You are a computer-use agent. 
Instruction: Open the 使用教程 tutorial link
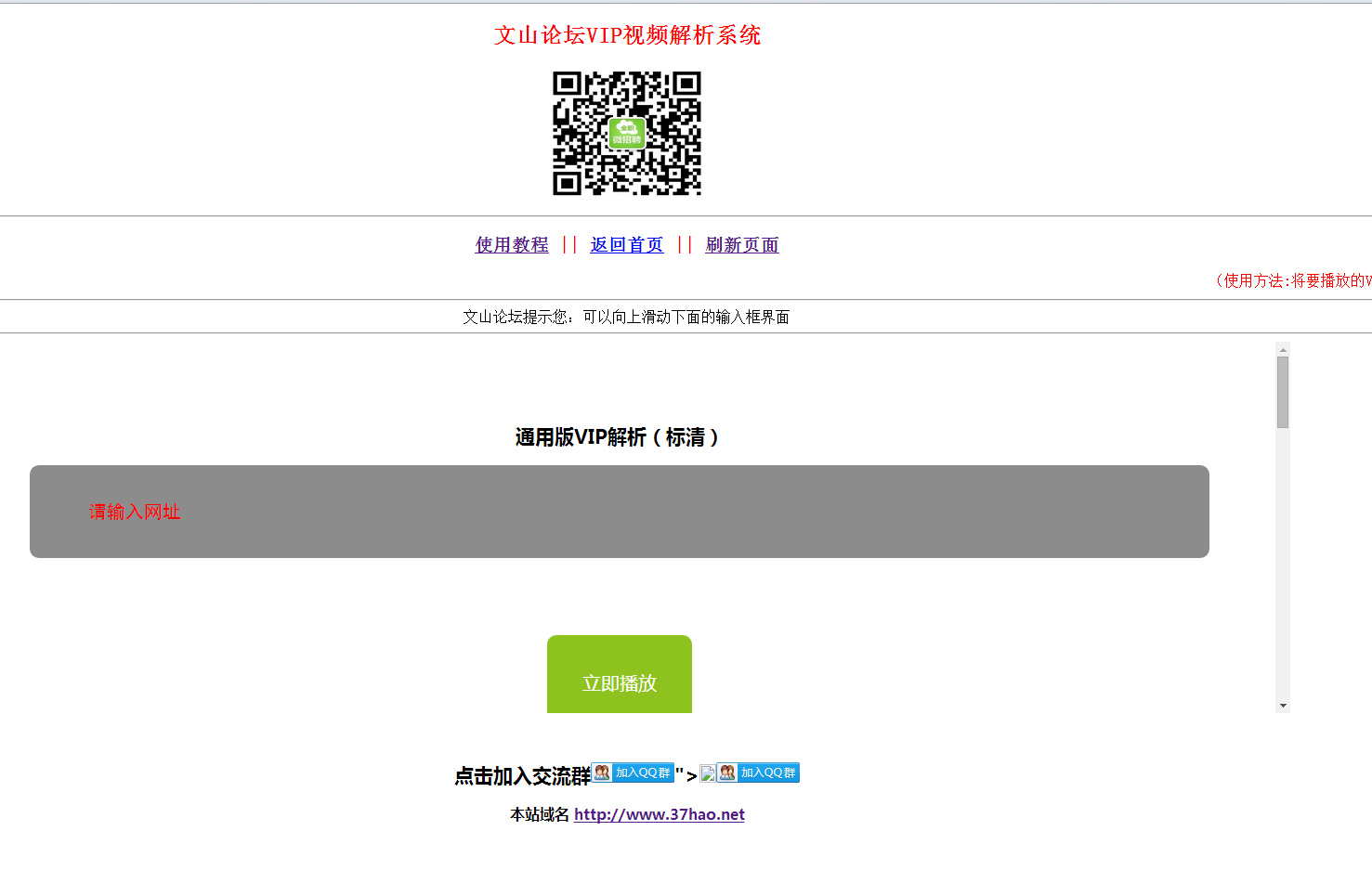(x=512, y=245)
